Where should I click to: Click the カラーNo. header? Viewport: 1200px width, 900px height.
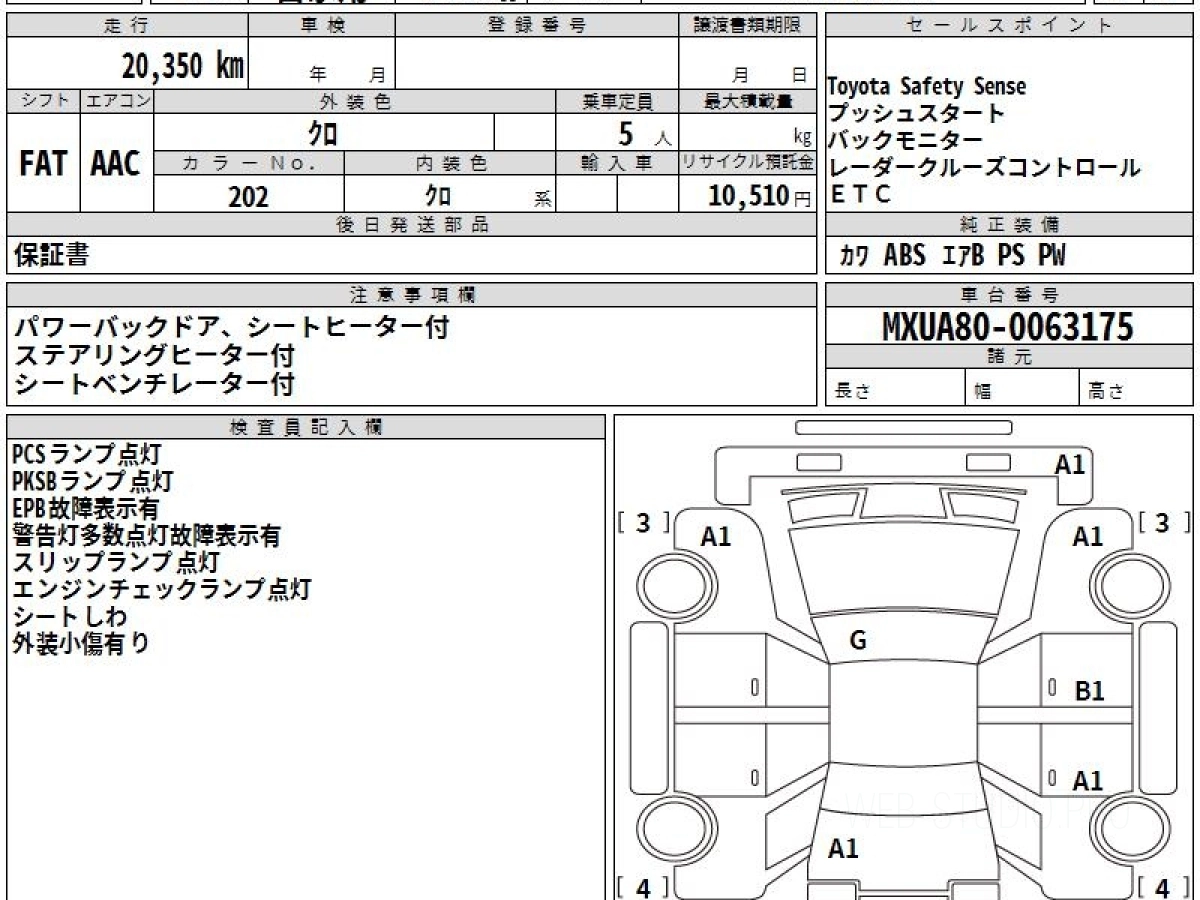coord(249,164)
